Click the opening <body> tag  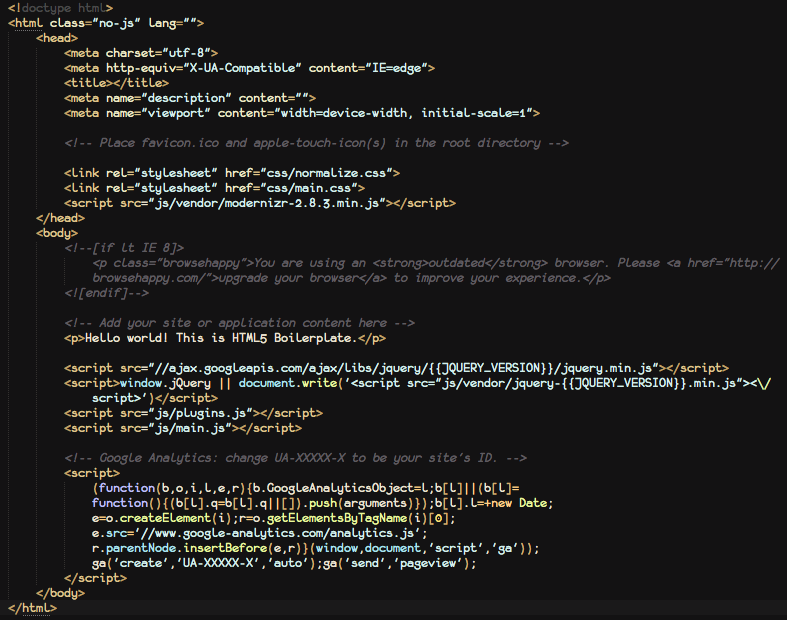(57, 233)
